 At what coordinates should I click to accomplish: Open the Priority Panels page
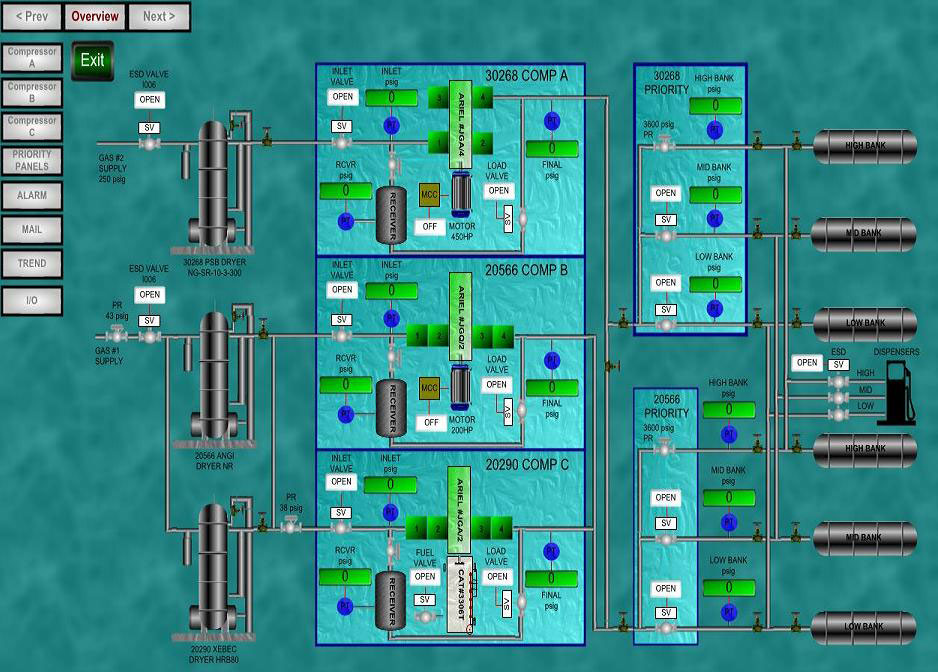32,161
